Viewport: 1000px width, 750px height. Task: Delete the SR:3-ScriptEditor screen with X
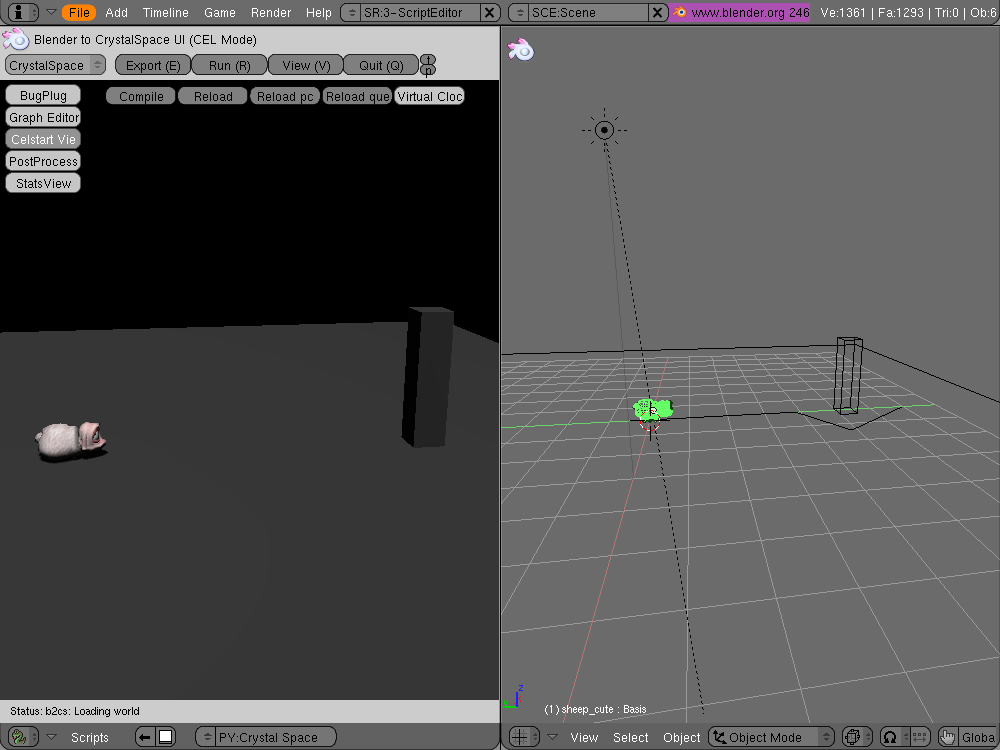click(489, 13)
